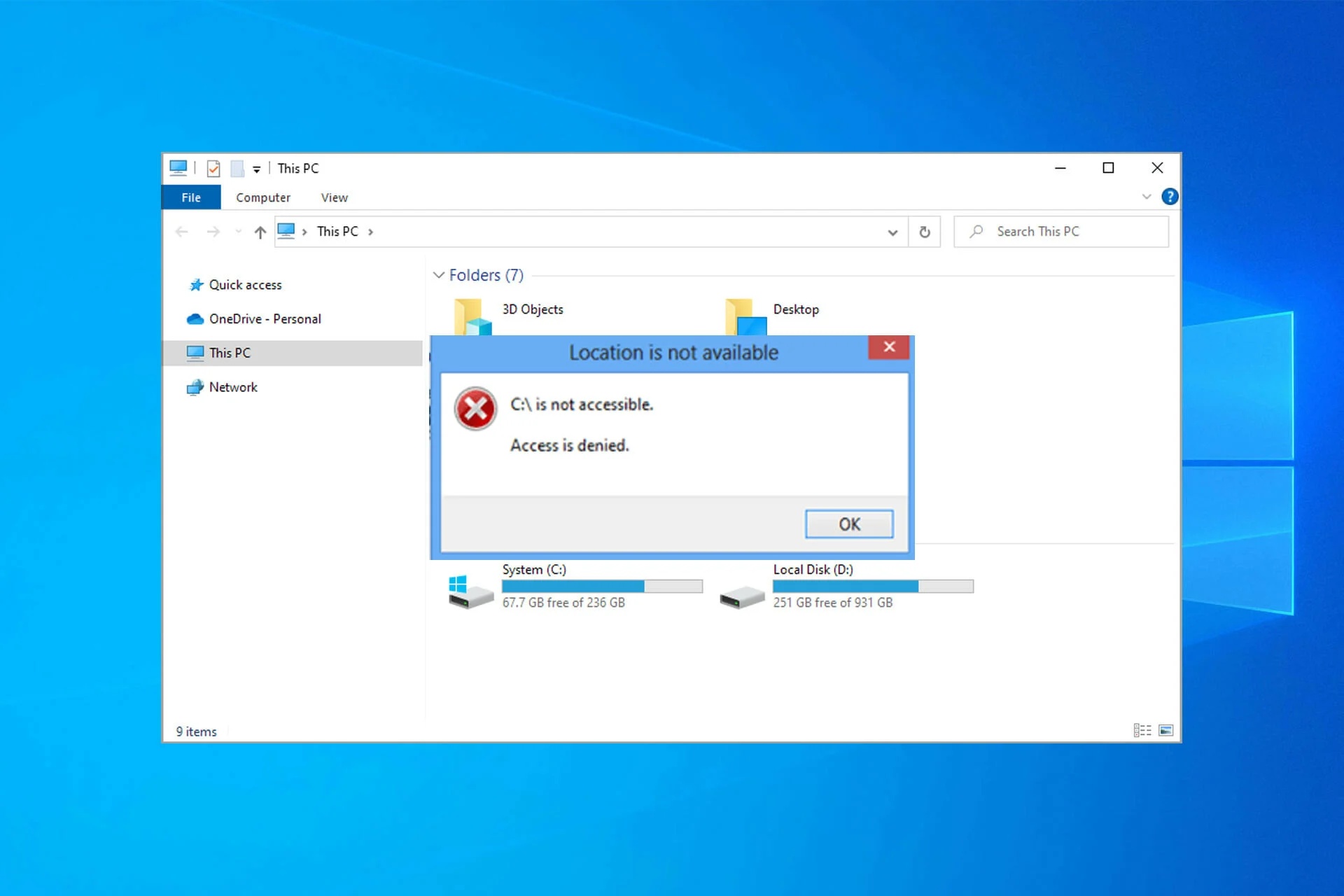Expand This PC breadcrumb navigation arrow

[376, 231]
